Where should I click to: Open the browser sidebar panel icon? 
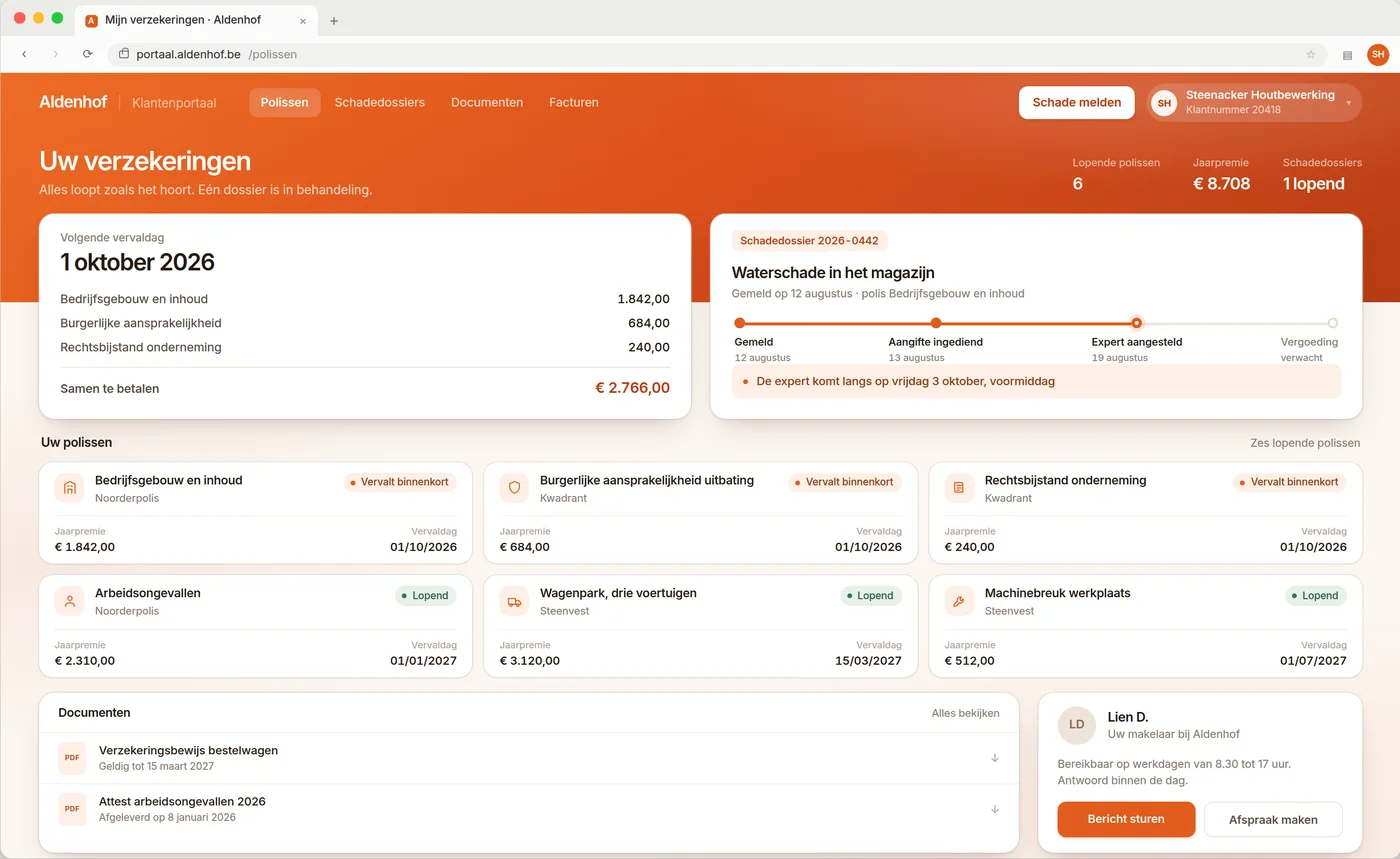coord(1347,54)
